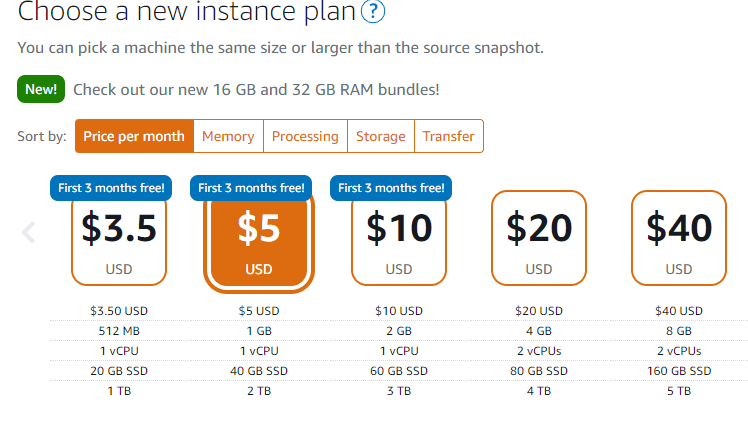This screenshot has width=748, height=423.
Task: Sort plans by Processing
Action: click(305, 137)
